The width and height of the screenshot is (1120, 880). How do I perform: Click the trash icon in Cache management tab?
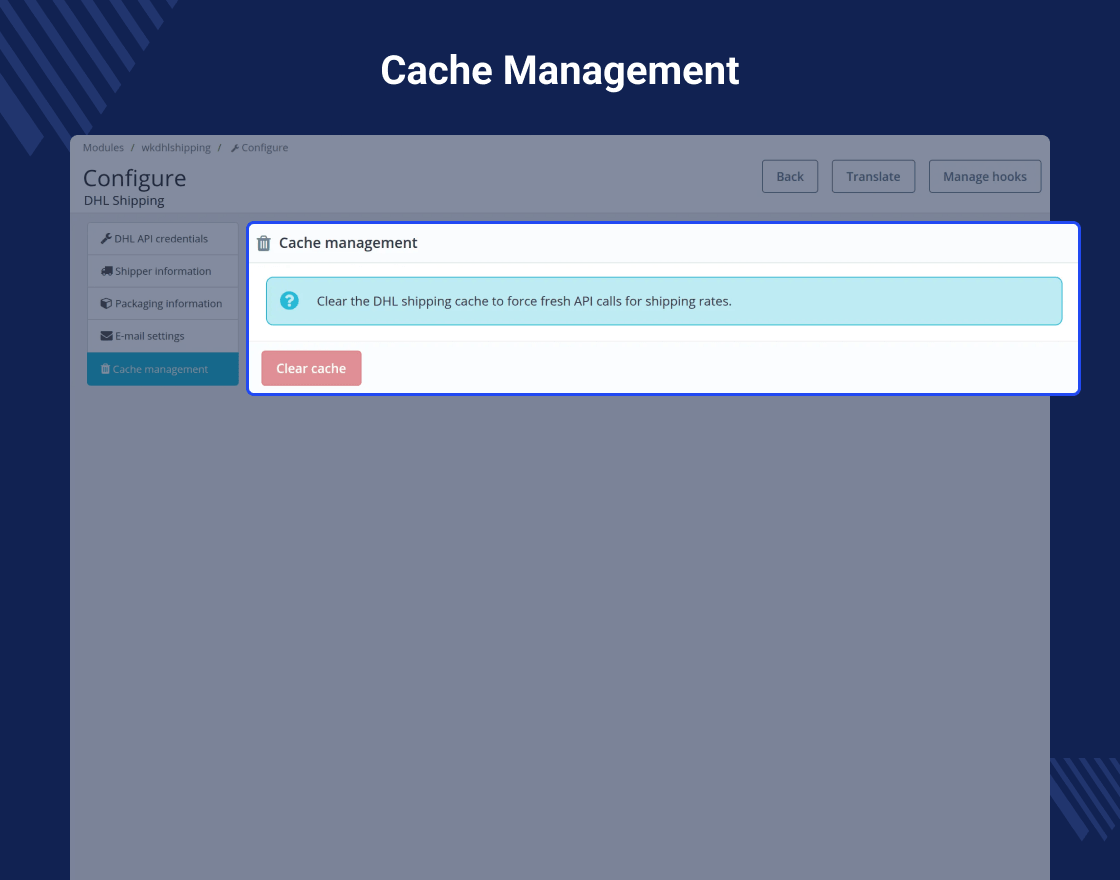coord(105,369)
